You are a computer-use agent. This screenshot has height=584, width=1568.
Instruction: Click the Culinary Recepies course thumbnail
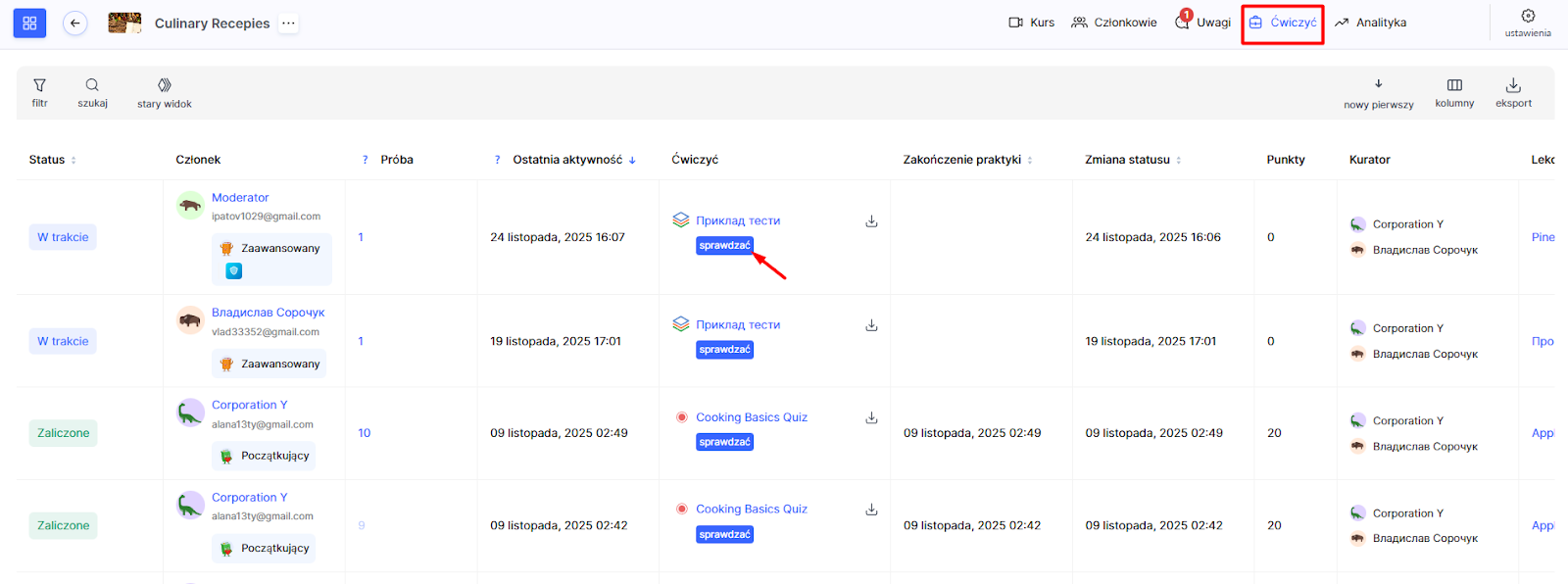tap(124, 24)
